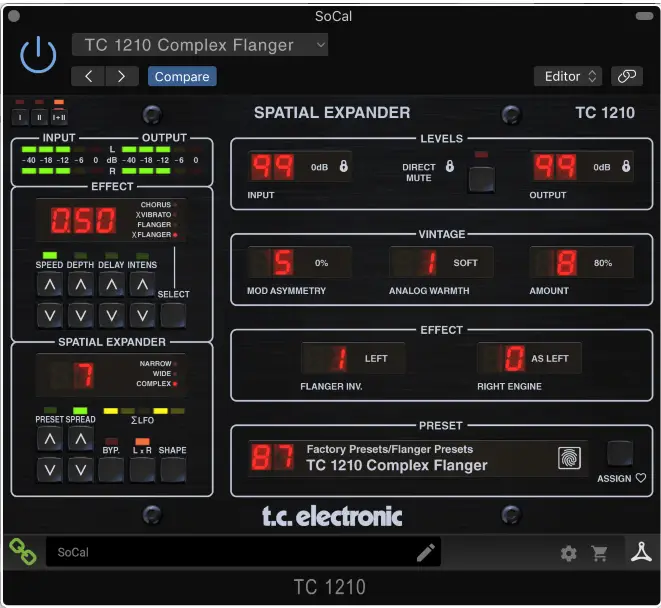
Task: Toggle the DIRECT MUTE button
Action: click(481, 179)
